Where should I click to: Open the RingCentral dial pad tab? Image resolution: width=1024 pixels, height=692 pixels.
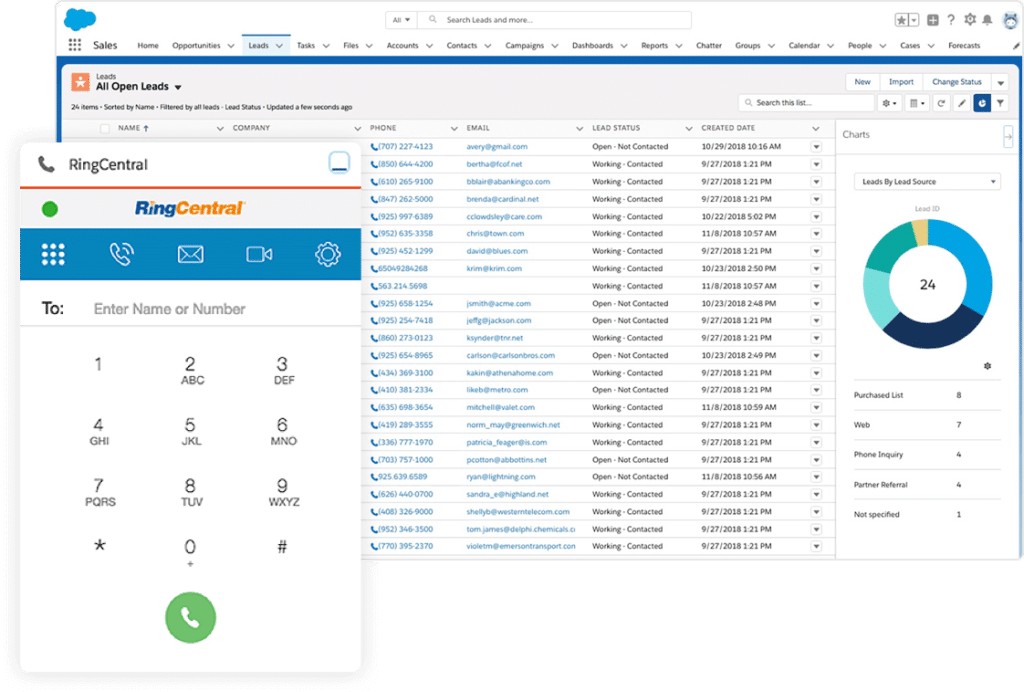click(53, 254)
